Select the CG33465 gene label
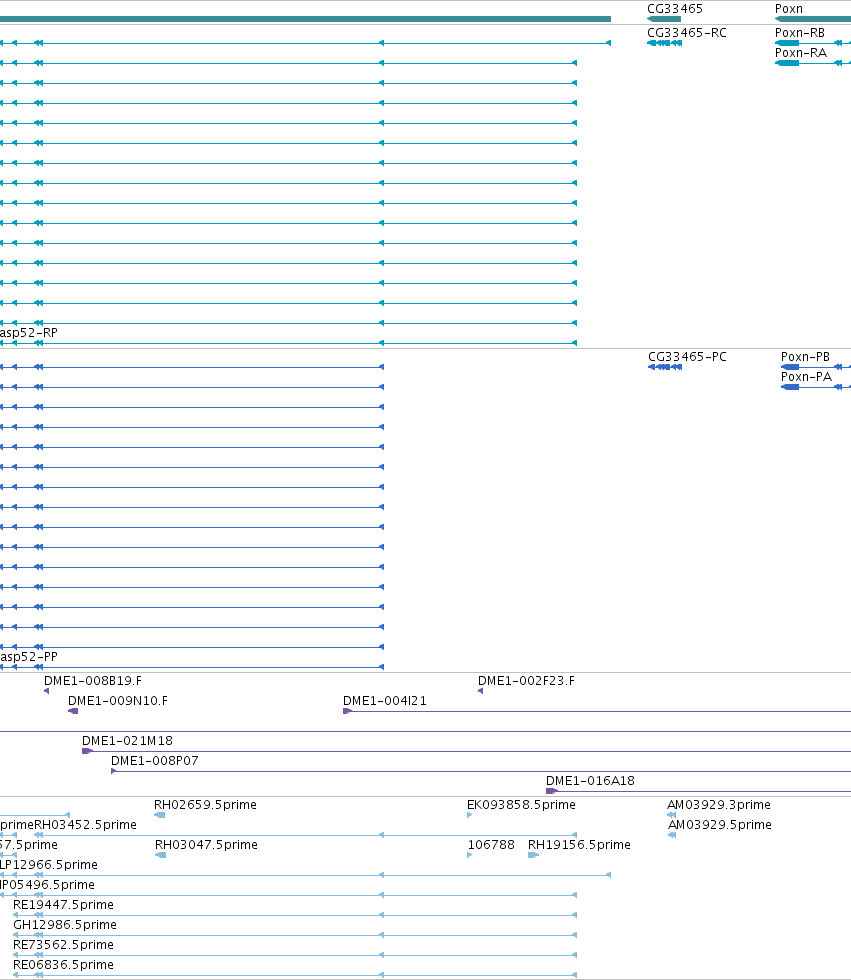 click(x=675, y=9)
